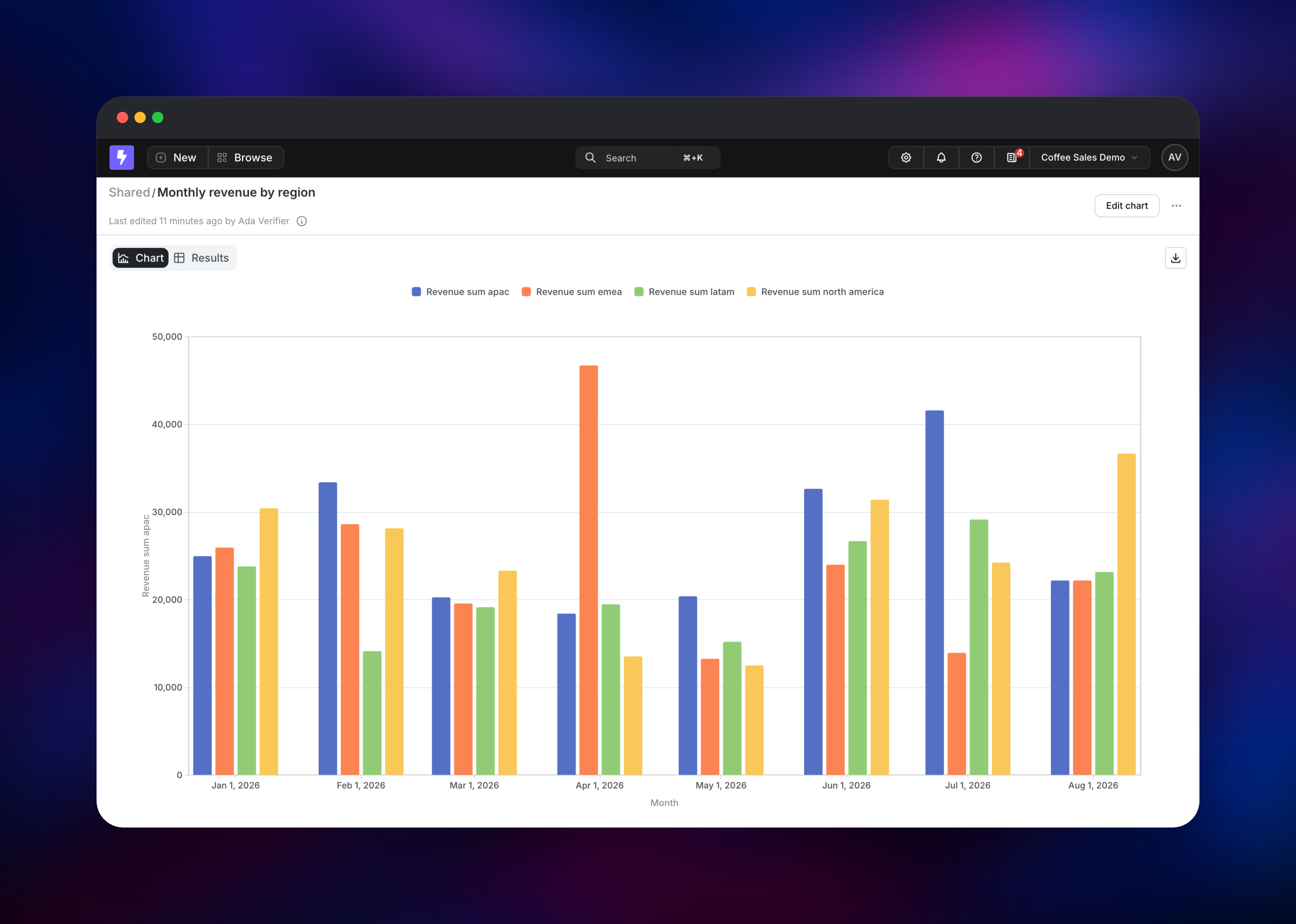Toggle Revenue sum latam legend series
This screenshot has width=1296, height=924.
click(684, 292)
